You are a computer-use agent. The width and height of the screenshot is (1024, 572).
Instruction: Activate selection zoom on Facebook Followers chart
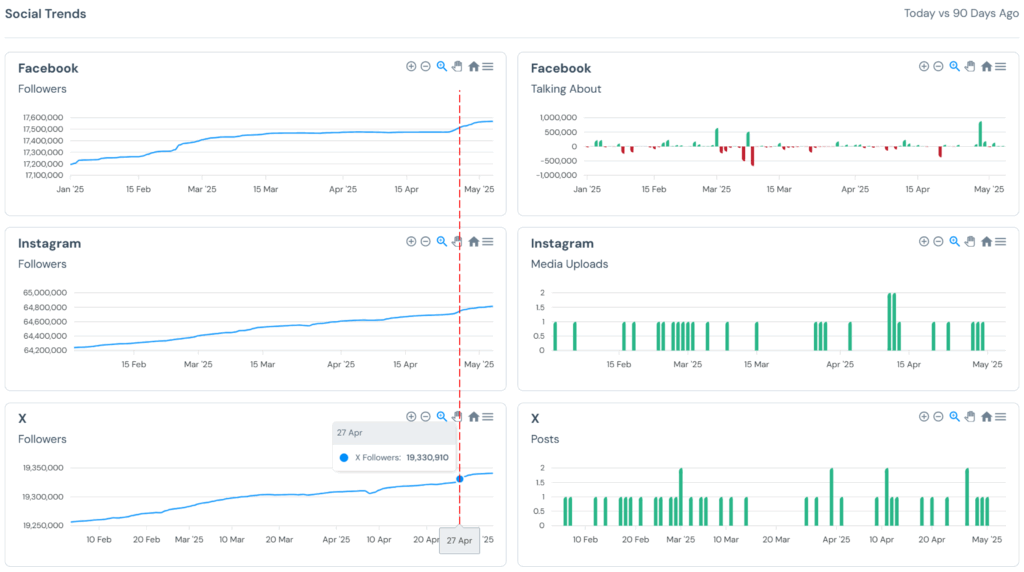pyautogui.click(x=442, y=67)
